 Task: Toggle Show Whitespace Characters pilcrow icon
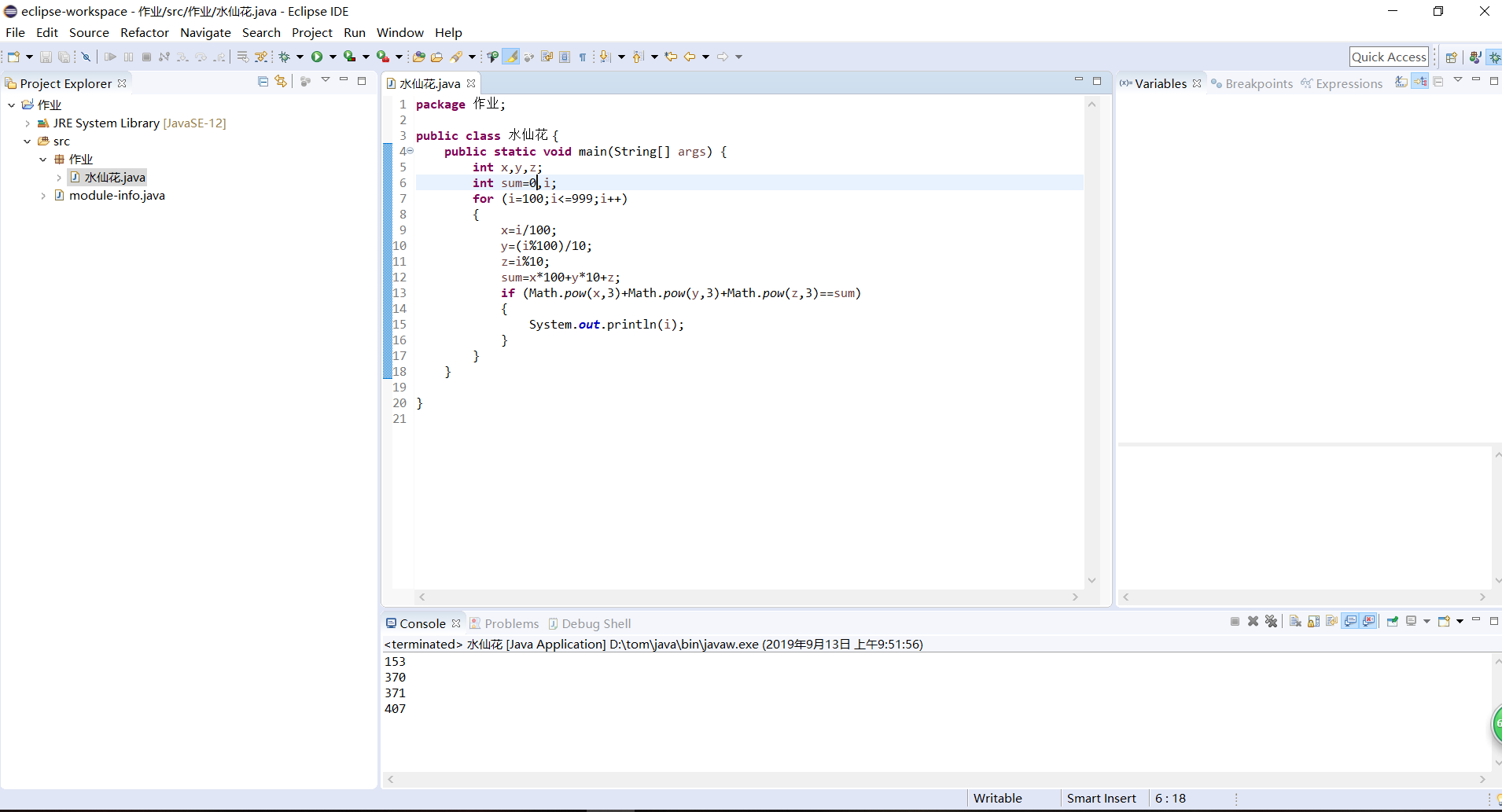tap(583, 57)
